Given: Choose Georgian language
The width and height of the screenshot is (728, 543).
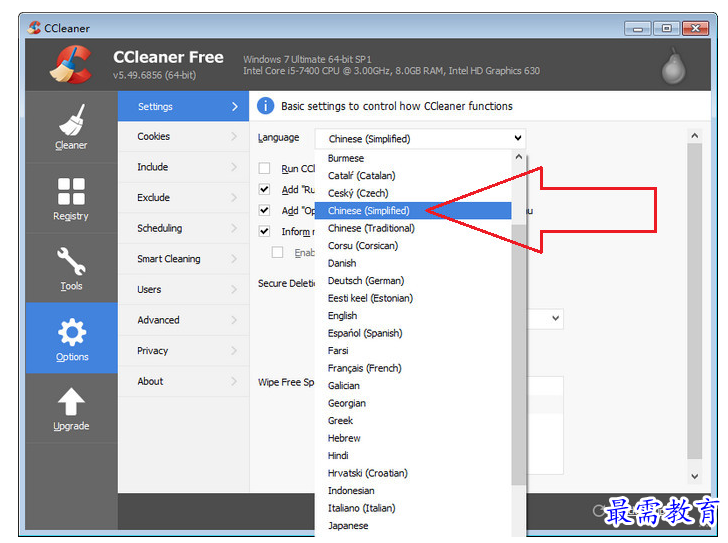Looking at the screenshot, I should coord(413,403).
